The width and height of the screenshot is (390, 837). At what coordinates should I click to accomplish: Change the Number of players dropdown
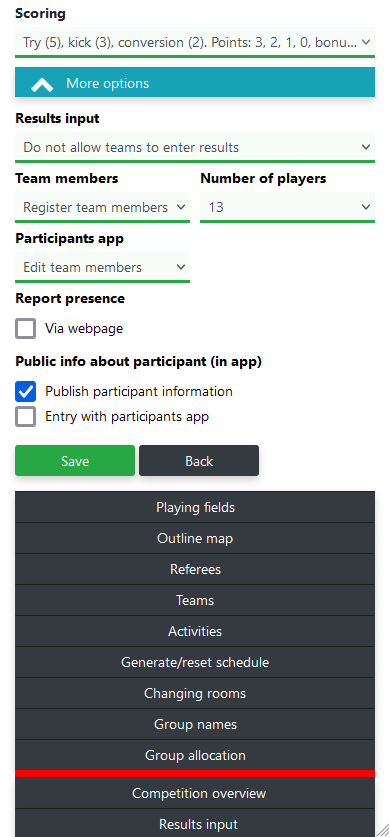coord(288,207)
